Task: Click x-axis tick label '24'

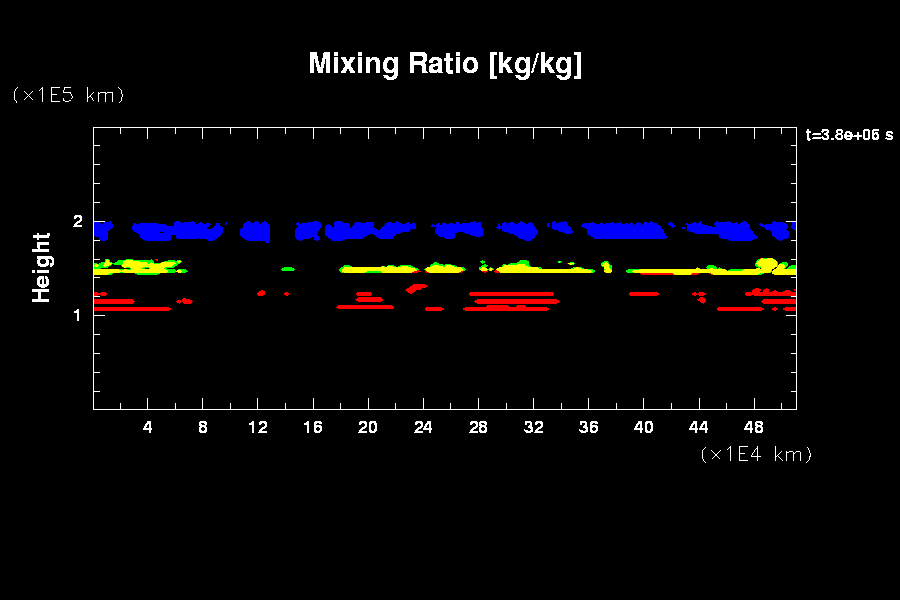Action: point(423,427)
